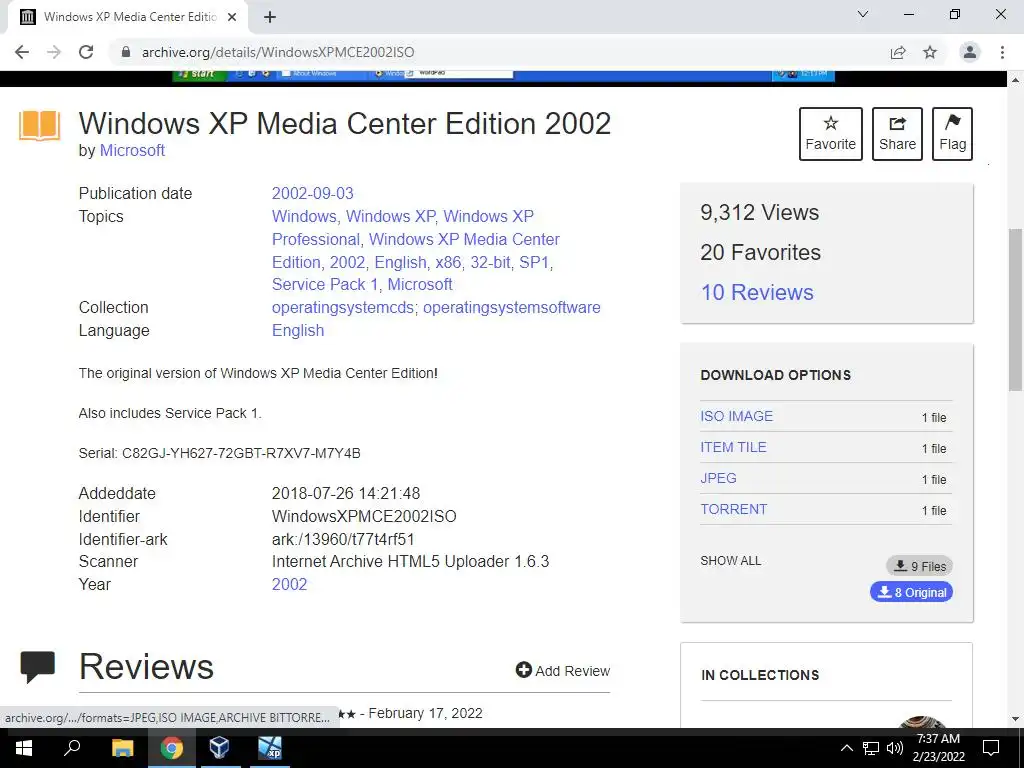Image resolution: width=1024 pixels, height=768 pixels.
Task: Click the 9,312 Views text
Action: tap(760, 212)
